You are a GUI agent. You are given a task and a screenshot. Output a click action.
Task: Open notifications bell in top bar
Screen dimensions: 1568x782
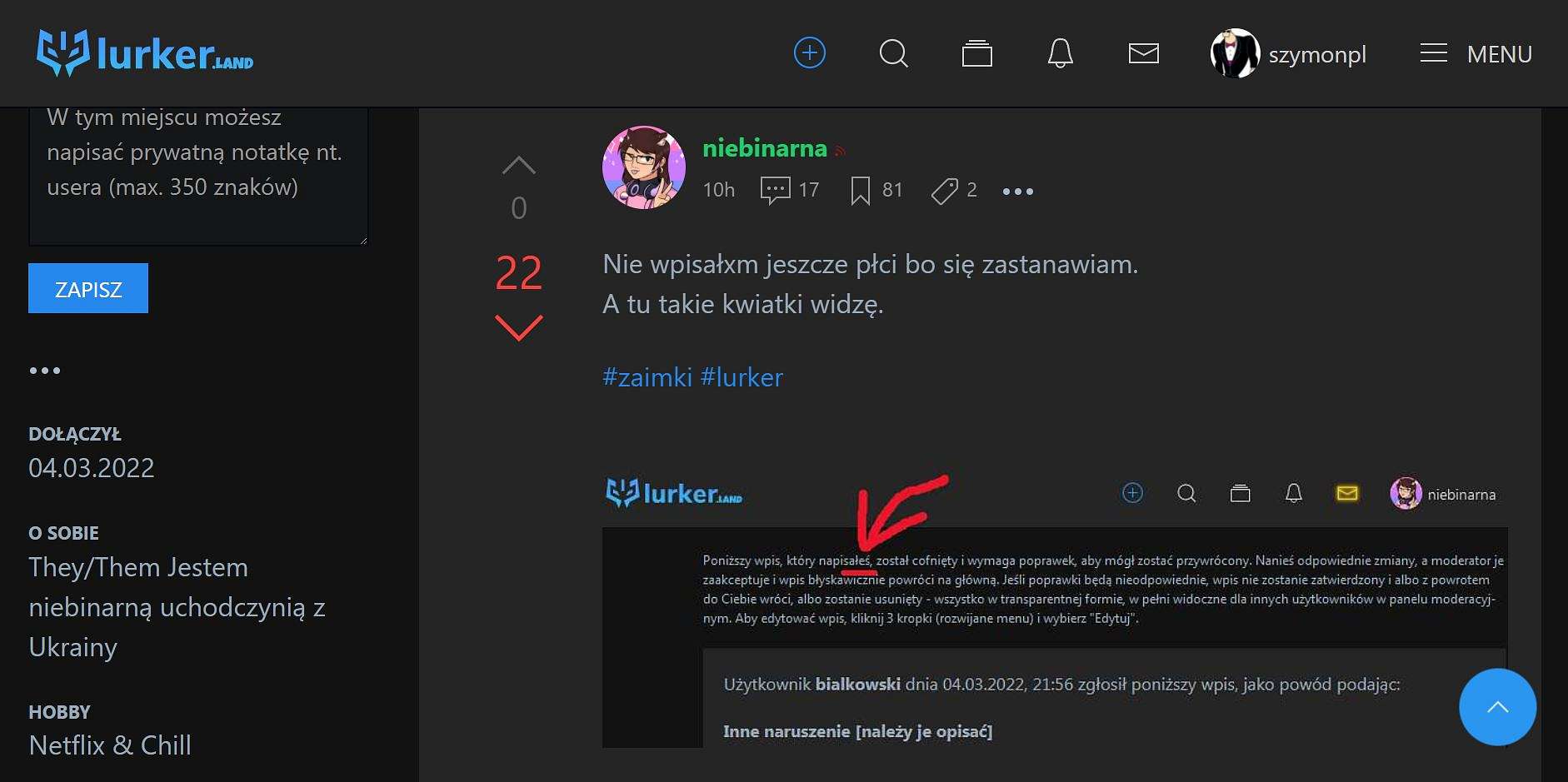click(x=1060, y=54)
